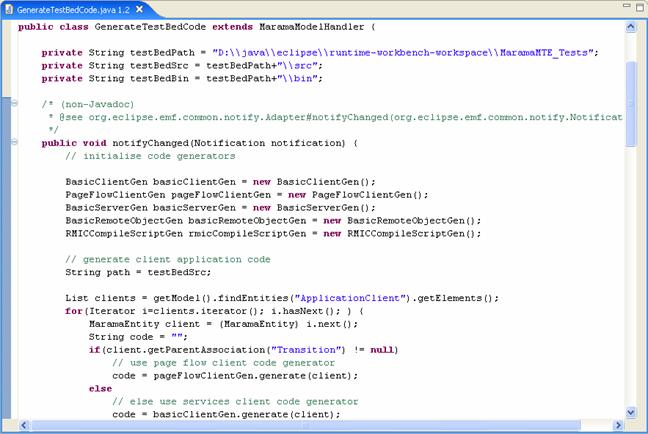Click the "\\src" string literal
Image resolution: width=648 pixels, height=434 pixels.
[x=298, y=66]
